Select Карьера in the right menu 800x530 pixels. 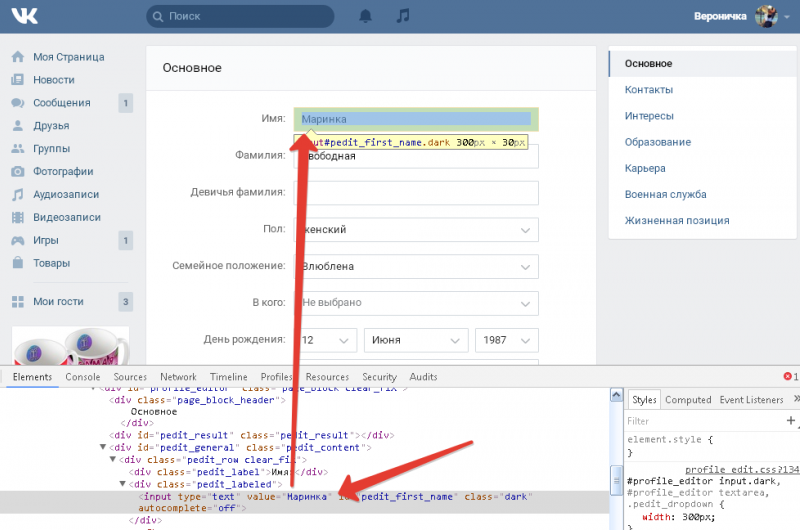point(645,168)
